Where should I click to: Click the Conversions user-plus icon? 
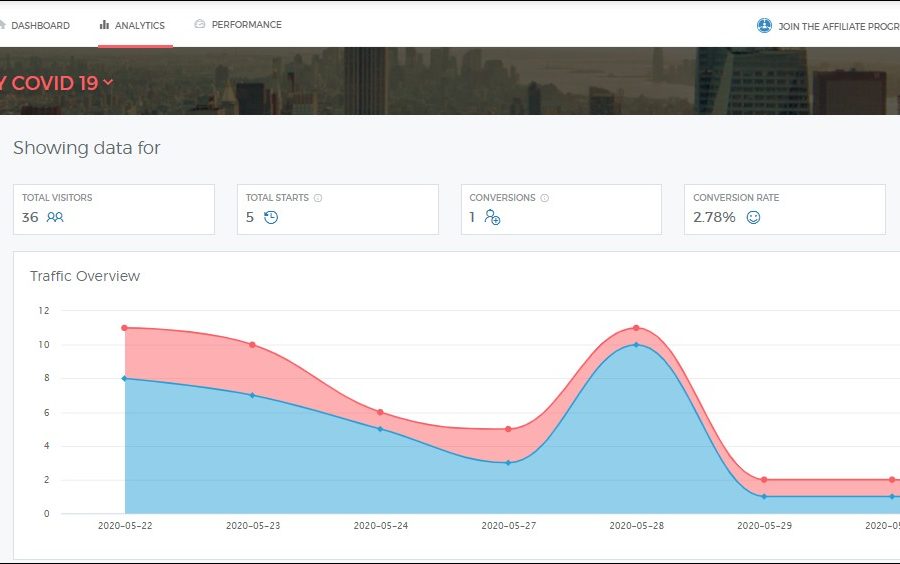(492, 217)
